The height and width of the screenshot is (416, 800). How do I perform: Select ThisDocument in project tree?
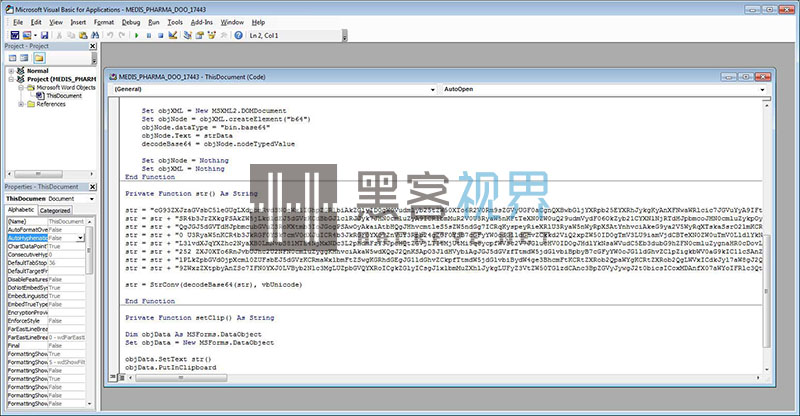64,96
